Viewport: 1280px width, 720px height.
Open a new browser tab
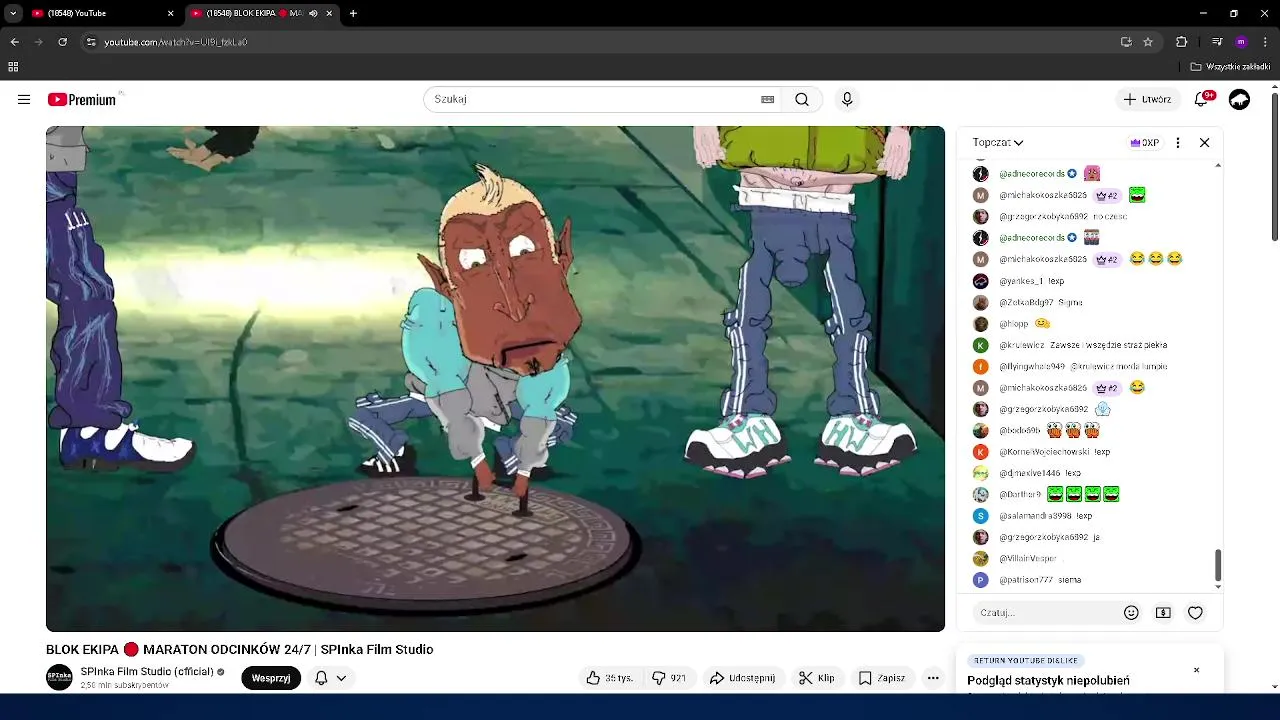point(353,13)
